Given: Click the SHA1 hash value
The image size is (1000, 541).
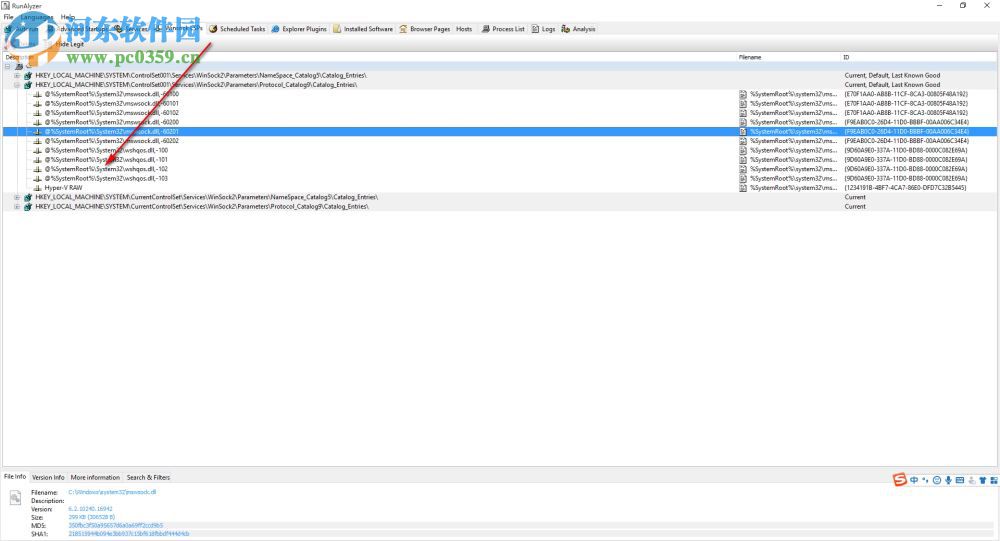Looking at the screenshot, I should click(129, 534).
